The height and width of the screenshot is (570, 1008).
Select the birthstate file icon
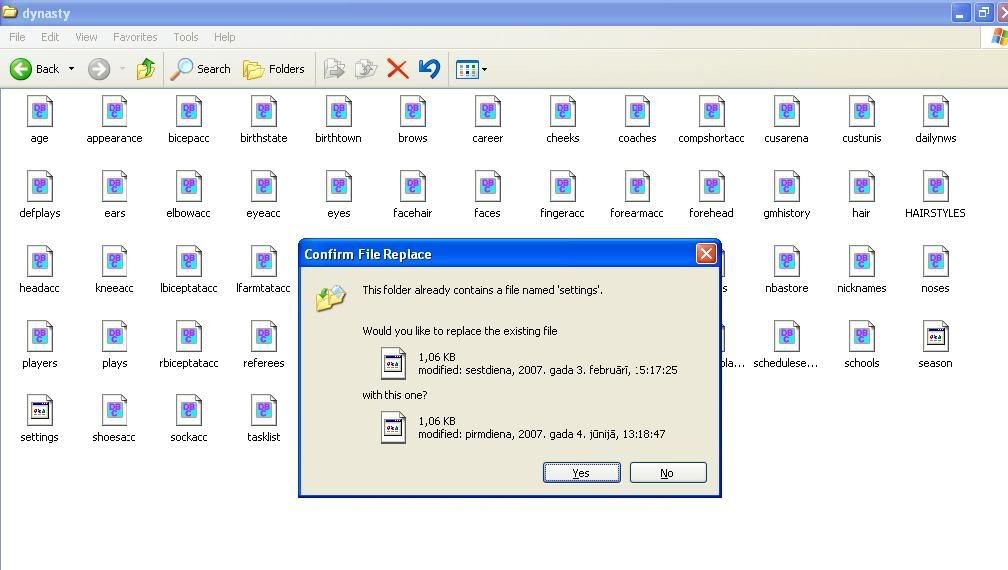click(x=264, y=111)
